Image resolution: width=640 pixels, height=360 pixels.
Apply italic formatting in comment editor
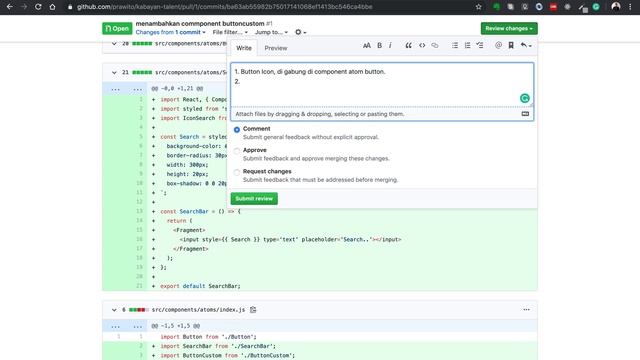coord(390,45)
